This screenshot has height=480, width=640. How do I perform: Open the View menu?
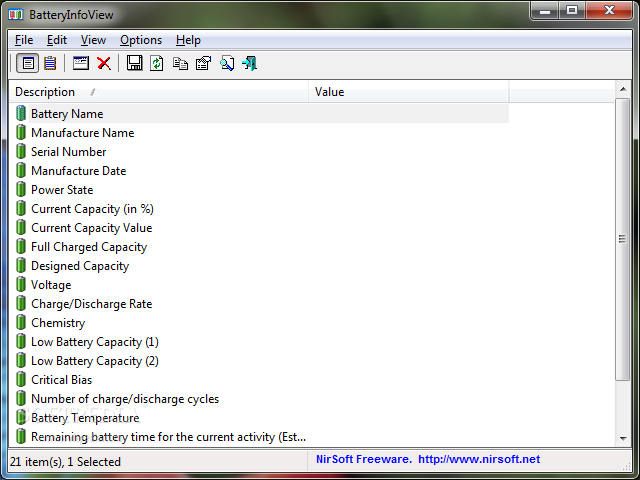pyautogui.click(x=93, y=40)
